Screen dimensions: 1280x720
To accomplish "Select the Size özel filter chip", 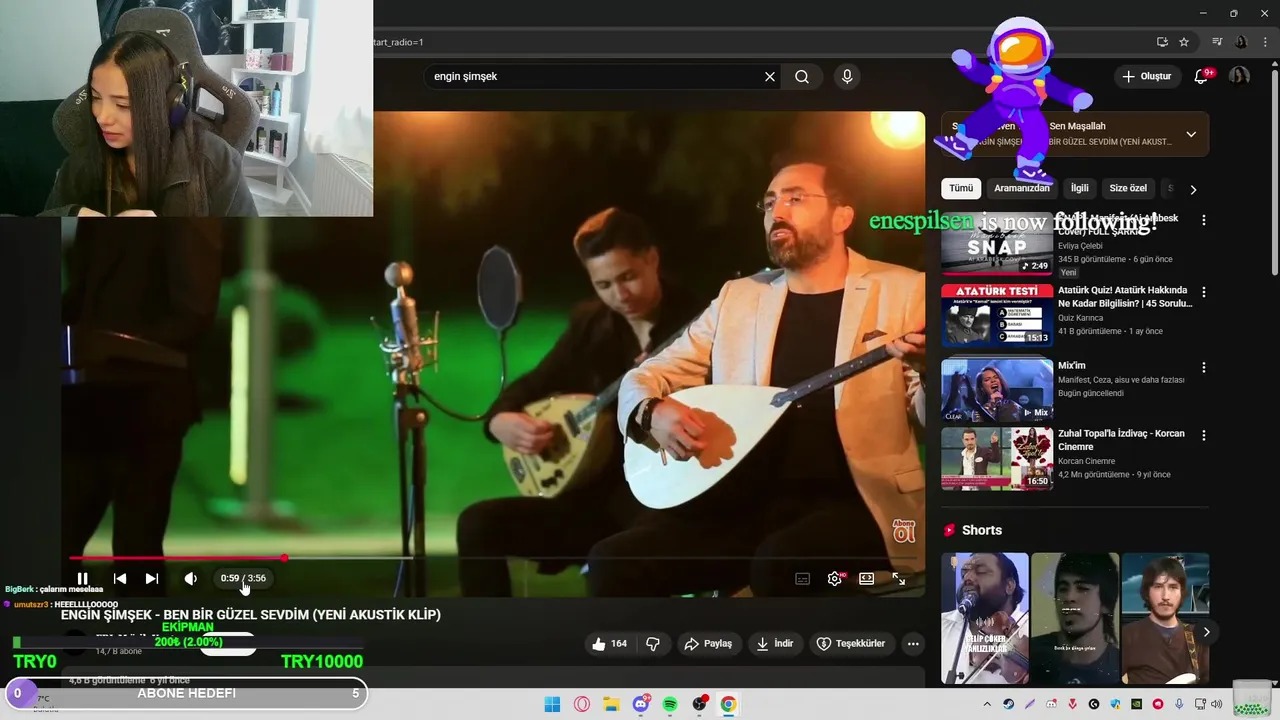I will [x=1128, y=188].
